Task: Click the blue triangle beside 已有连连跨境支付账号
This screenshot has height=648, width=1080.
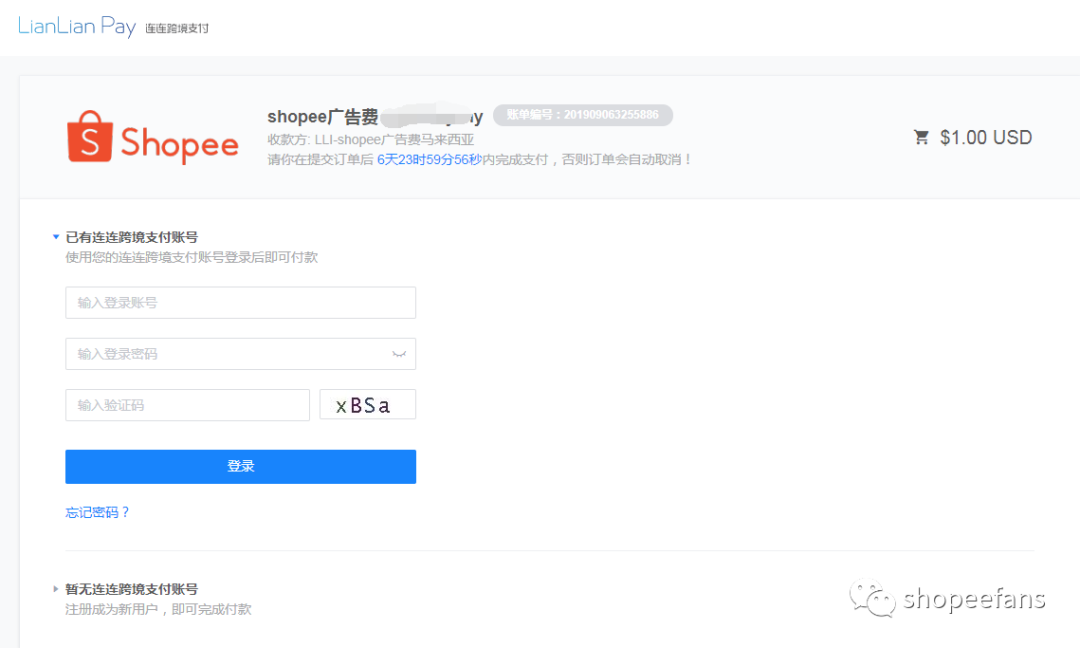Action: pos(56,237)
